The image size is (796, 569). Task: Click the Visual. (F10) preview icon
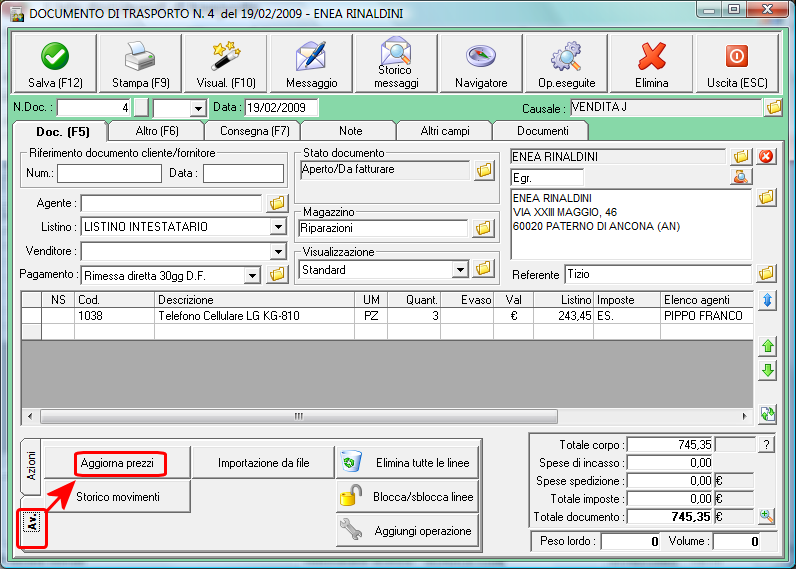pyautogui.click(x=225, y=63)
